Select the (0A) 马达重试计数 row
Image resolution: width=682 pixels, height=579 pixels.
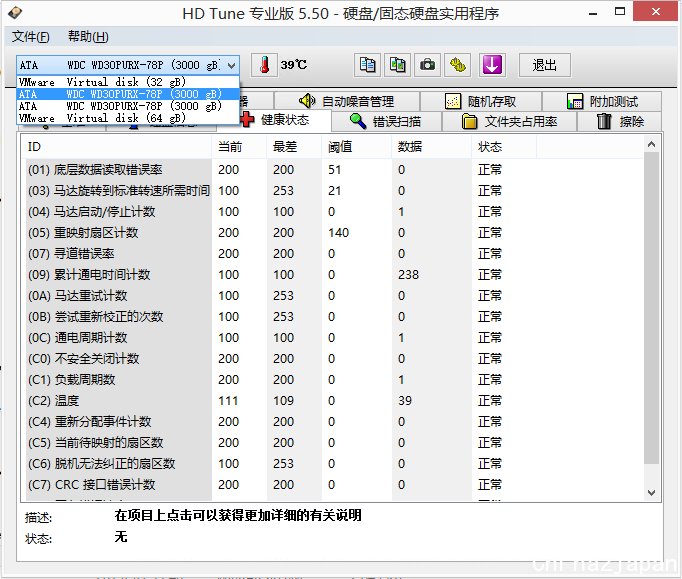[x=333, y=296]
